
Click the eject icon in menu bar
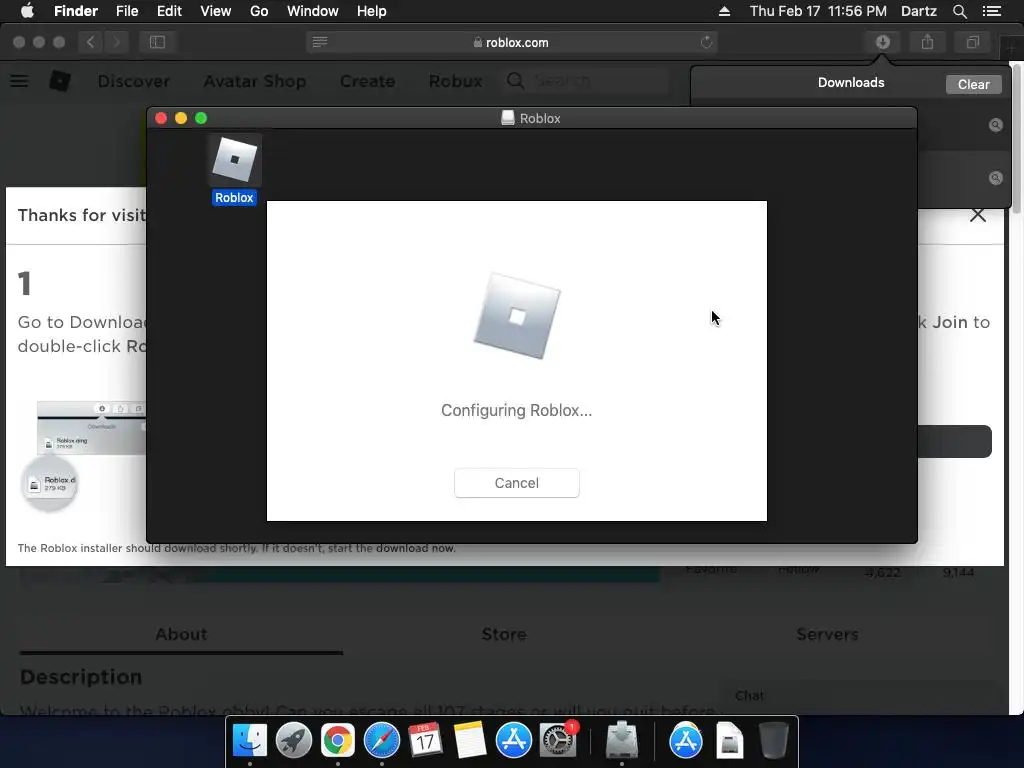724,11
